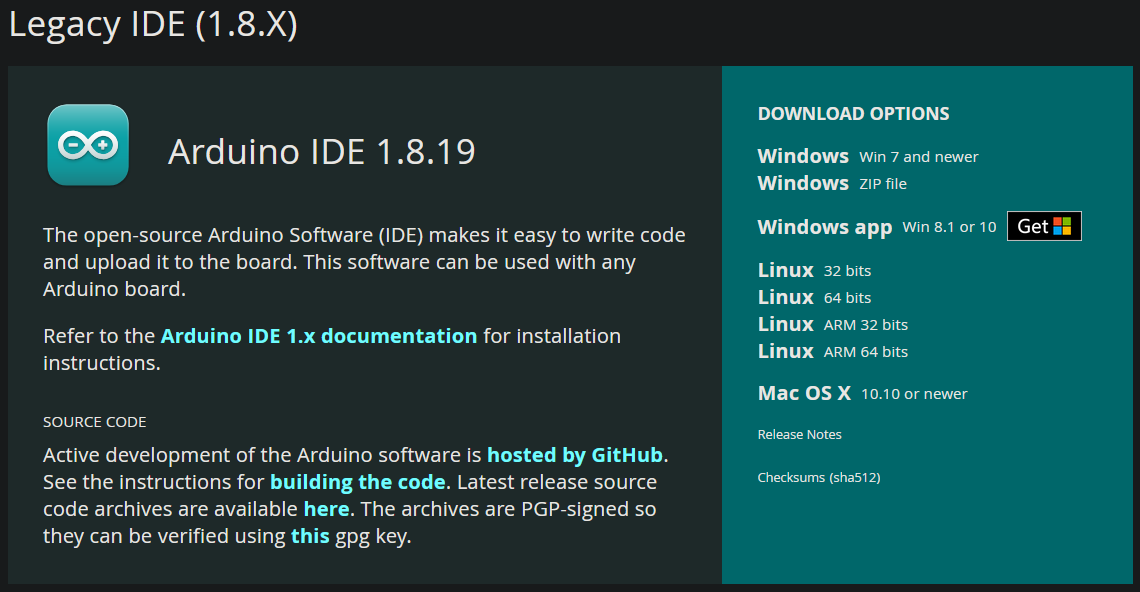Viewport: 1140px width, 592px height.
Task: Click the Arduino IDE 1.8.19 title
Action: 321,151
